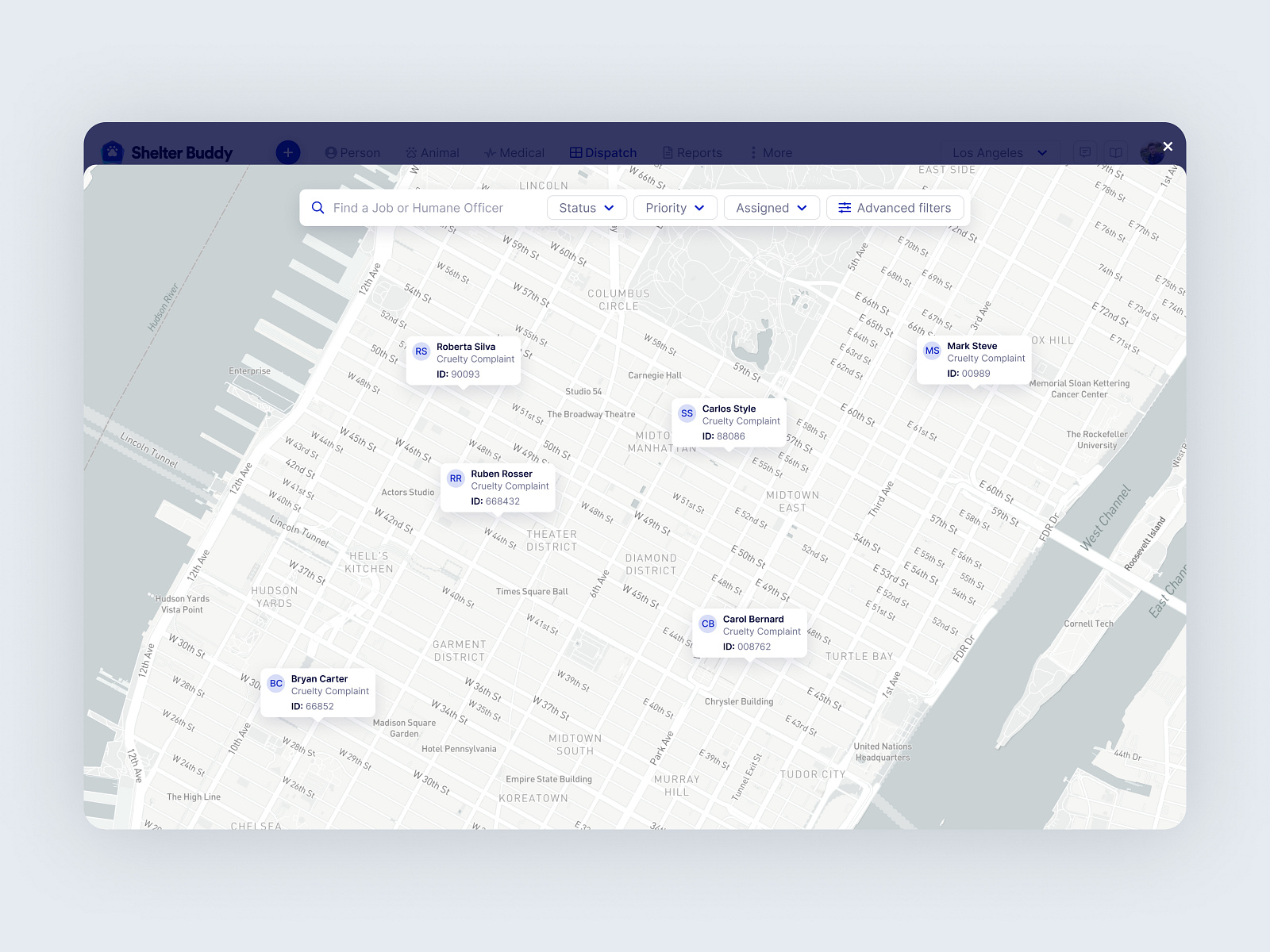Click the user profile avatar

coord(1153,152)
